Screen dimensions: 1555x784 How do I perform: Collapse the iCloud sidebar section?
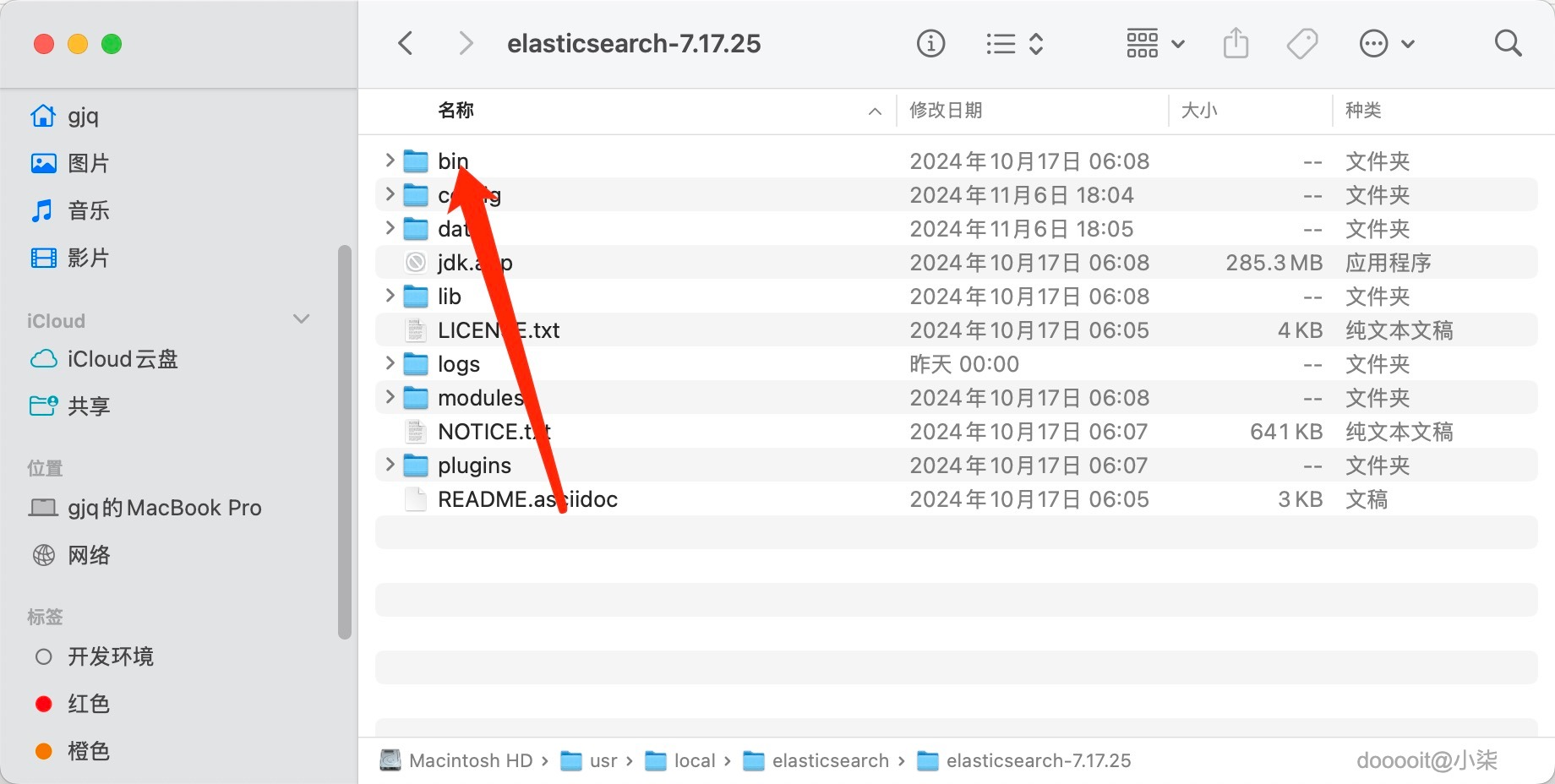tap(301, 319)
